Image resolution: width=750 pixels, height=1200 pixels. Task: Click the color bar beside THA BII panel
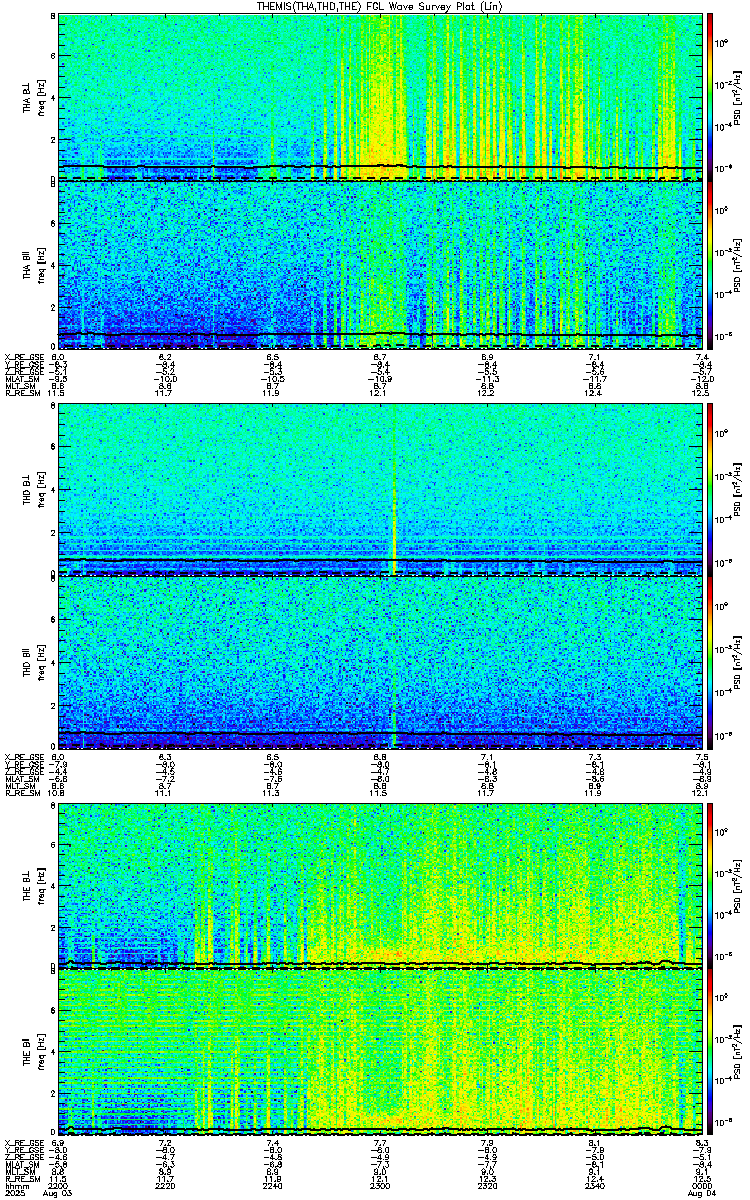click(x=711, y=265)
